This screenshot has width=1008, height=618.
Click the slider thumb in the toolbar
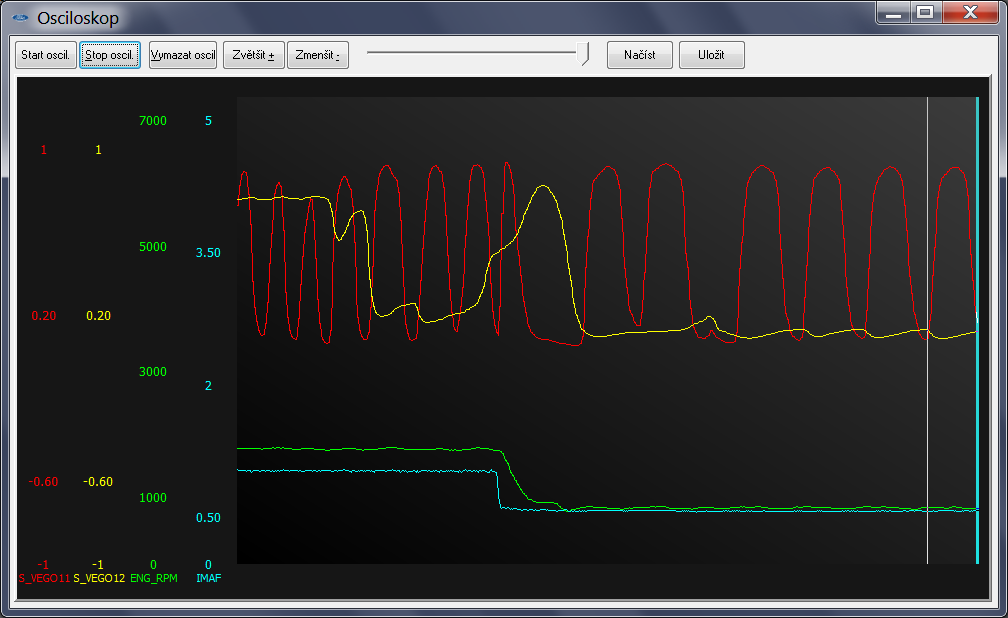585,54
